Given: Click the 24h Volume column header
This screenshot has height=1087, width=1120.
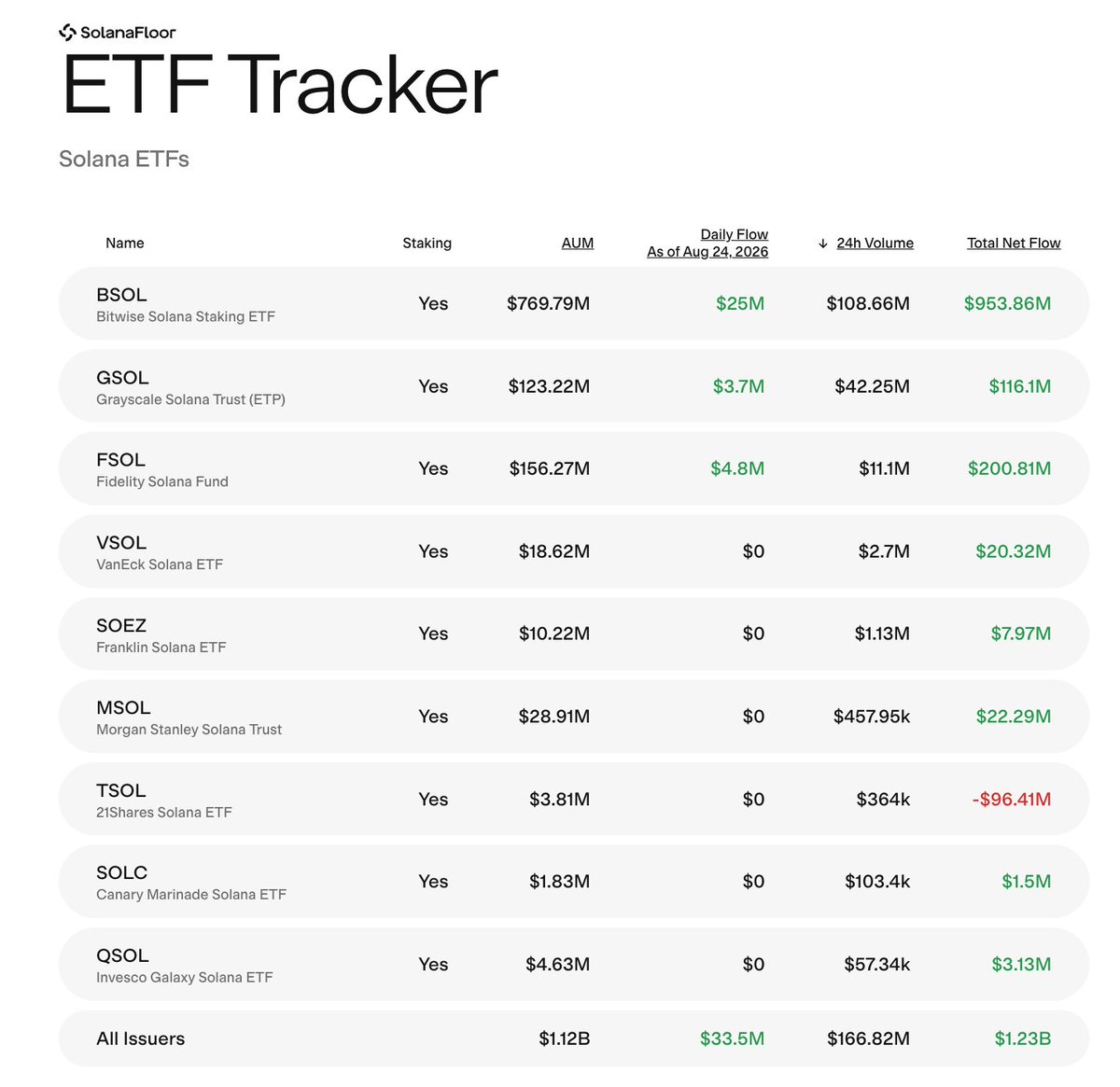Looking at the screenshot, I should (875, 243).
